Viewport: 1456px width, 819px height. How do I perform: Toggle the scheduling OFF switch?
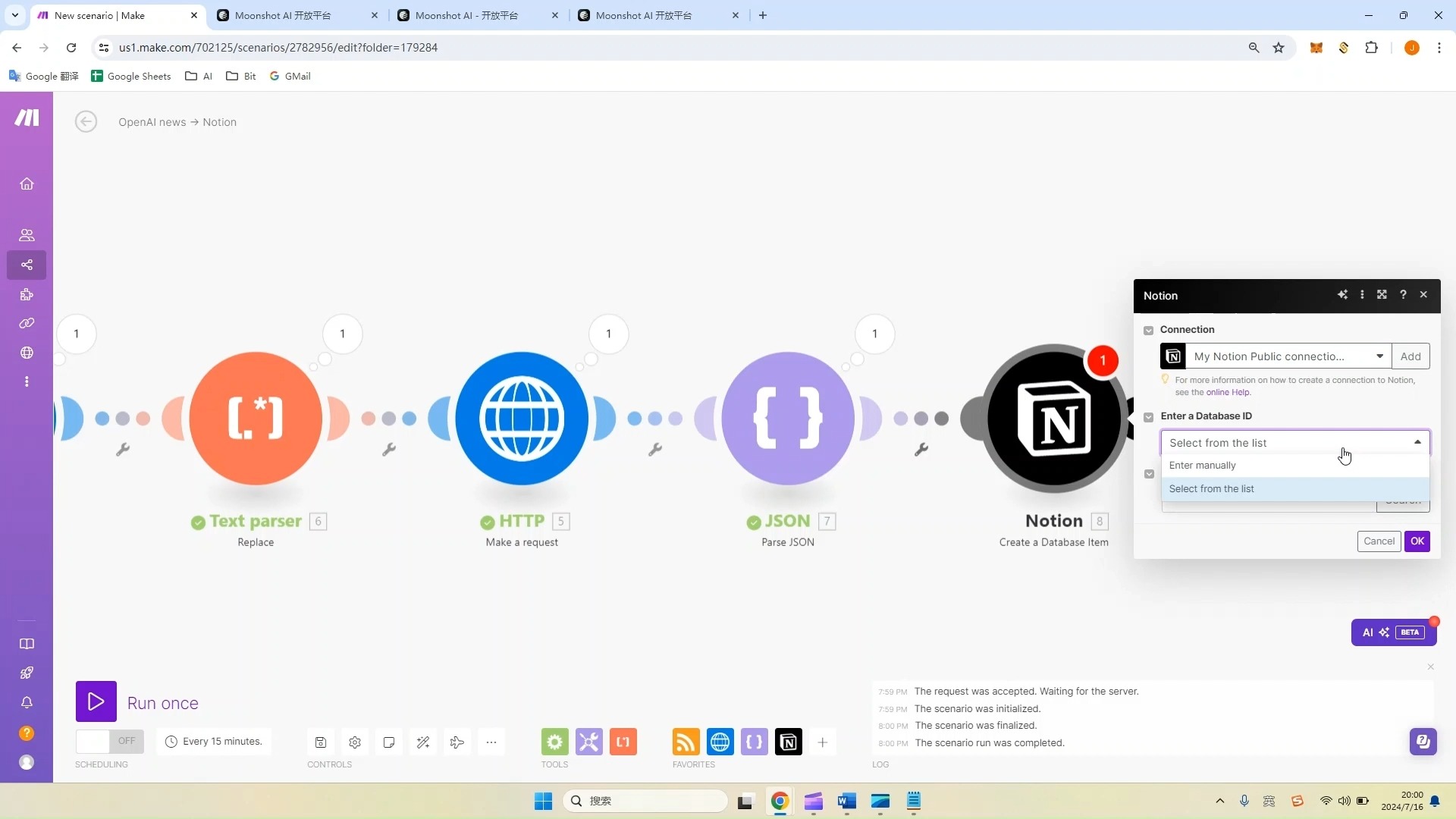[x=110, y=741]
